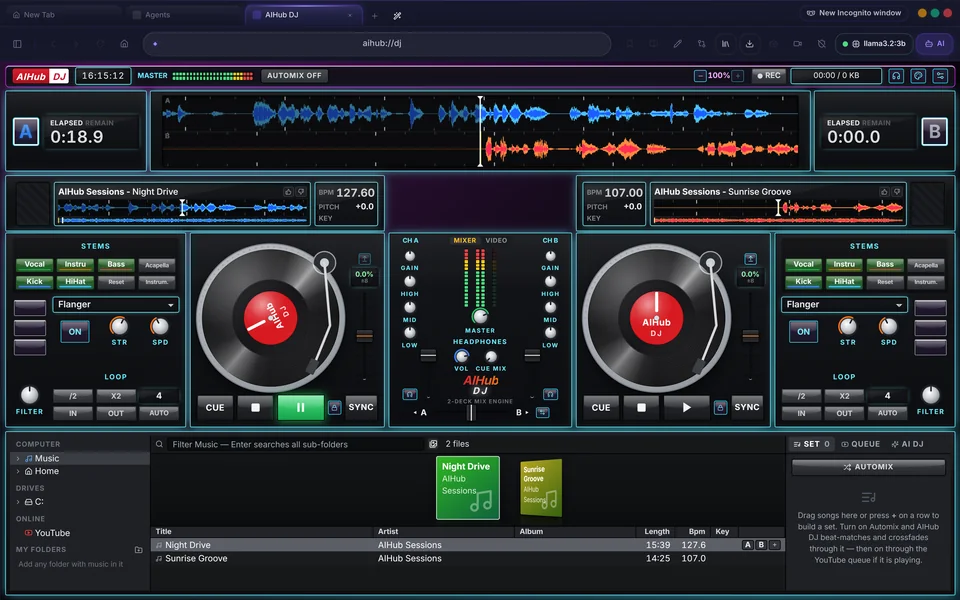Image resolution: width=960 pixels, height=600 pixels.
Task: Select deck A indicator button
Action: coord(26,132)
